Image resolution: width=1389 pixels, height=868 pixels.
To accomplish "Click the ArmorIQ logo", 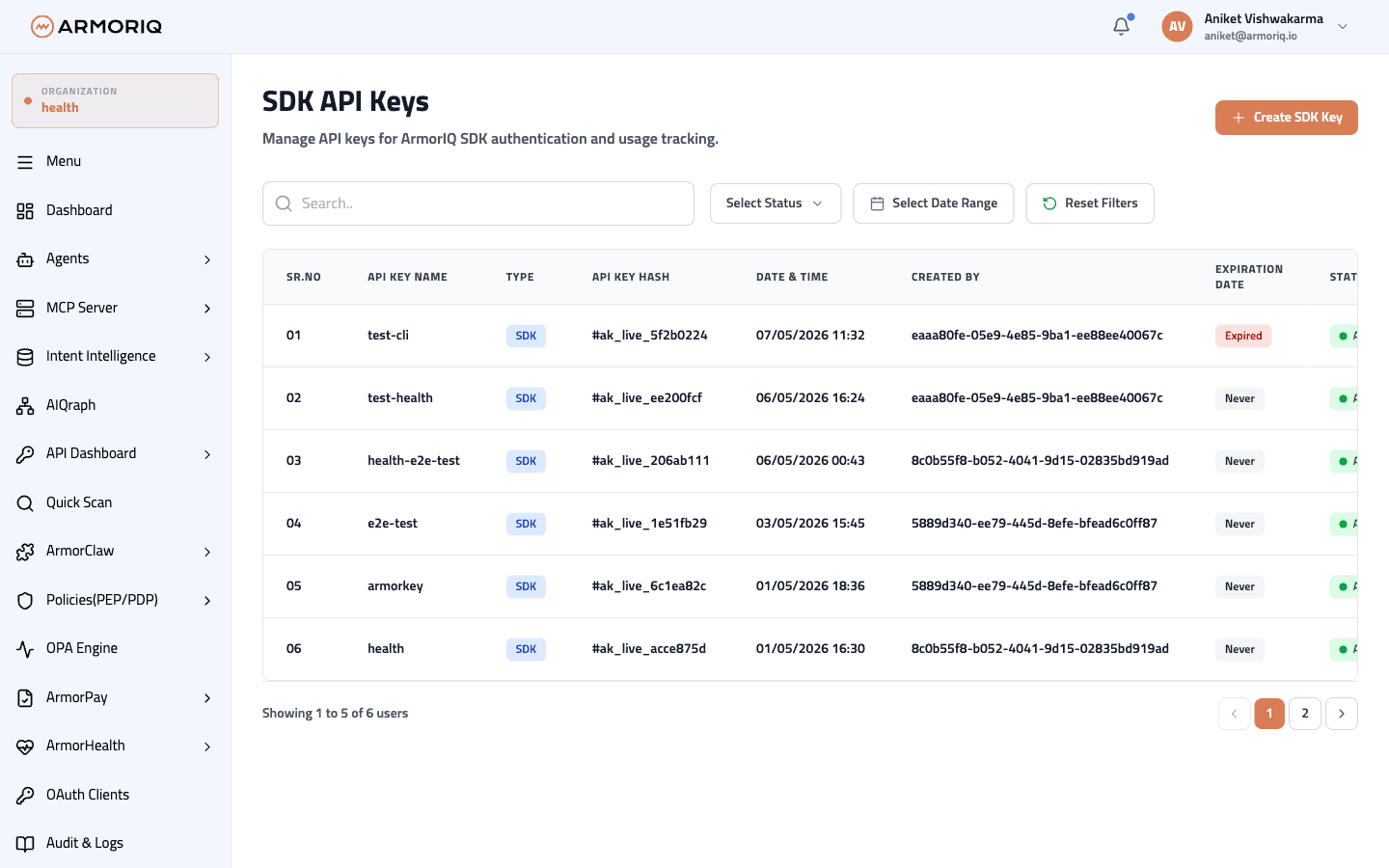I will point(96,26).
